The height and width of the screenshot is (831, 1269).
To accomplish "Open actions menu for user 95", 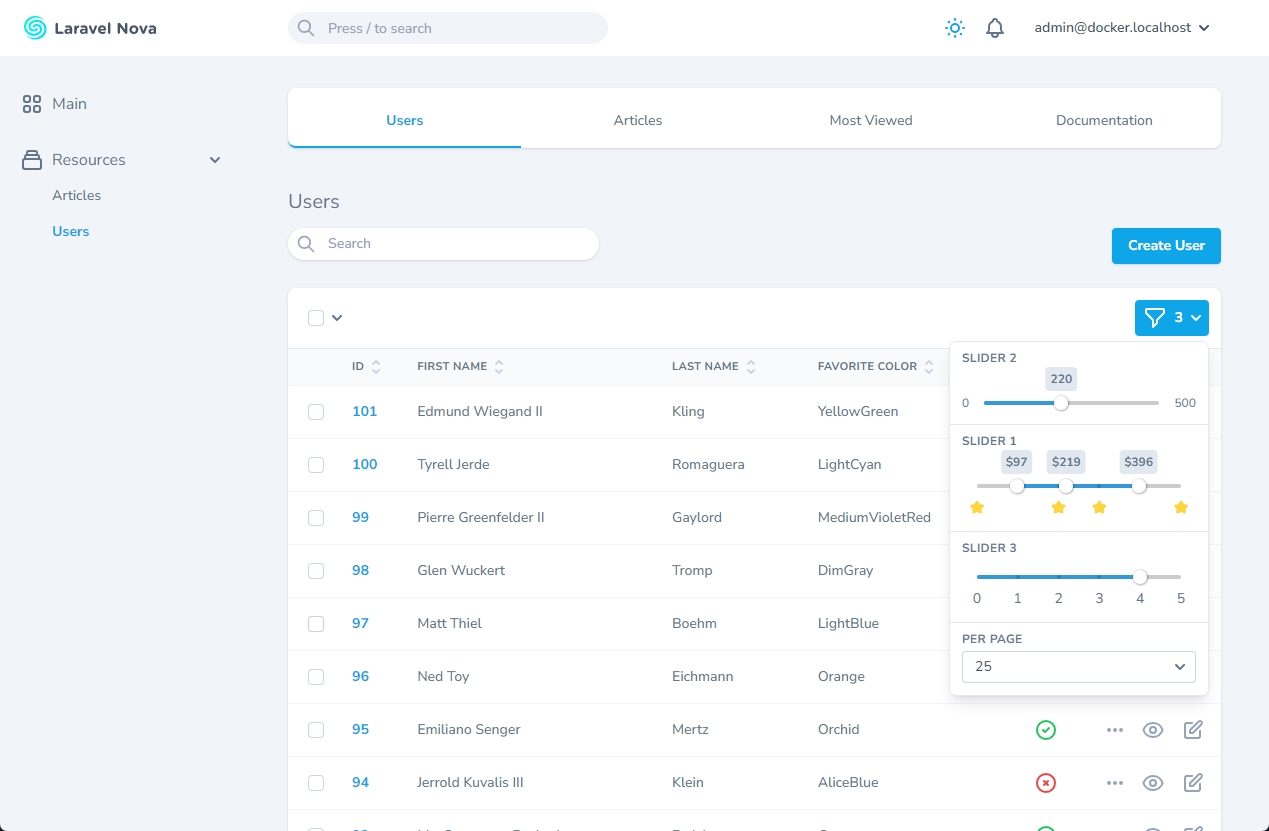I will pos(1115,730).
